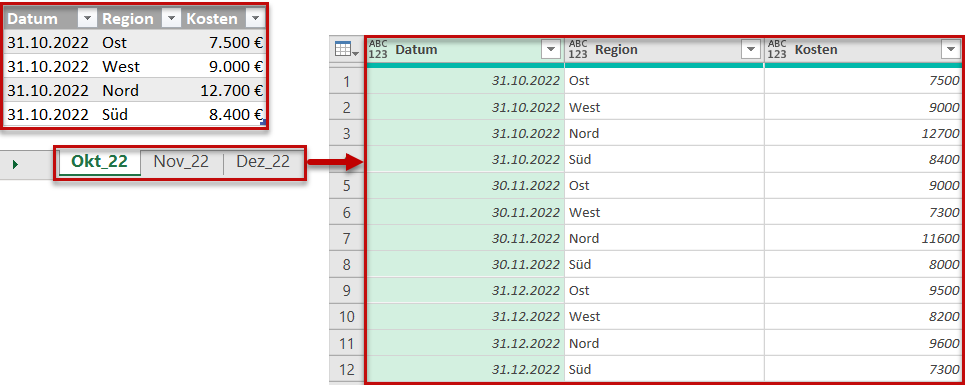Select the Datum column header in query preview
Viewport: 965px width, 385px height.
(x=465, y=50)
